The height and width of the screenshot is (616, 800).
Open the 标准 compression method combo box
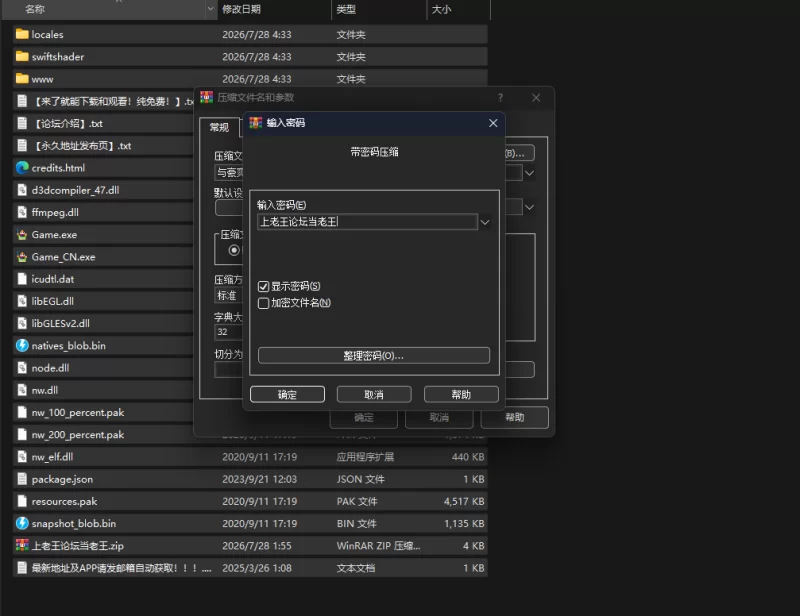coord(229,295)
